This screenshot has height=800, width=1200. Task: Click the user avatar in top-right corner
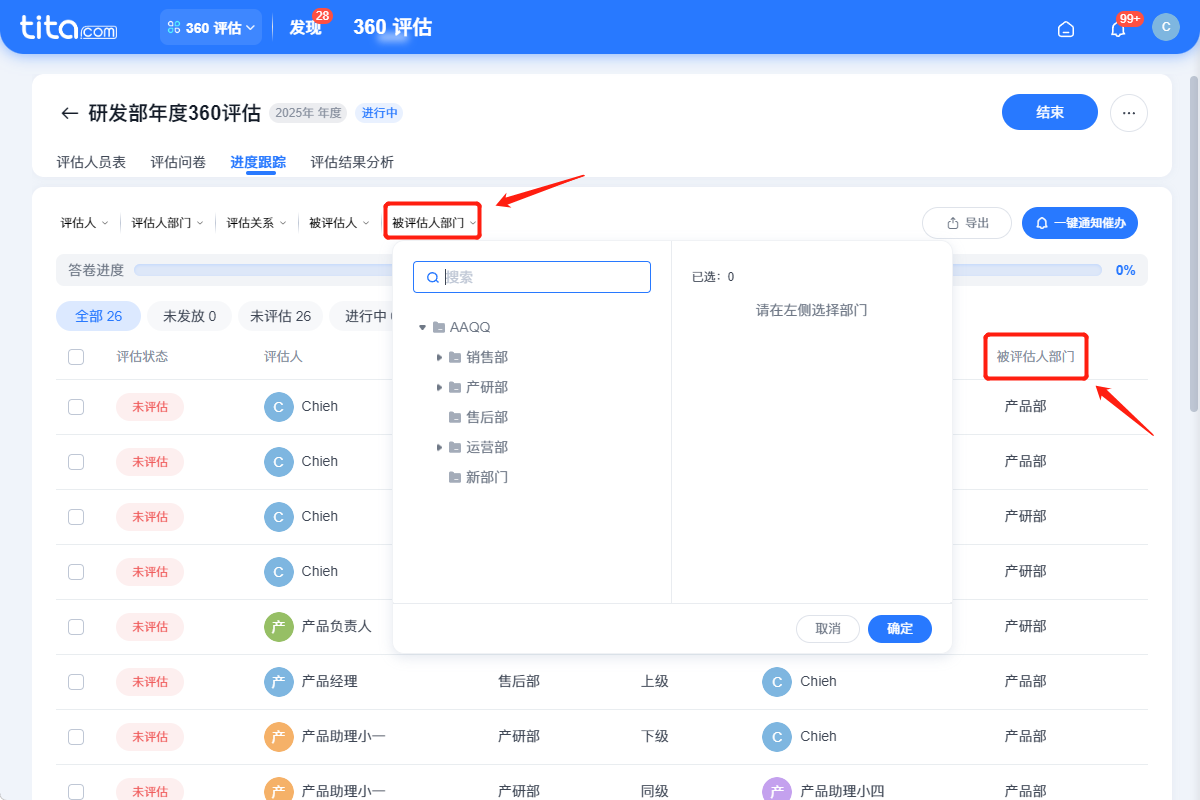tap(1166, 27)
